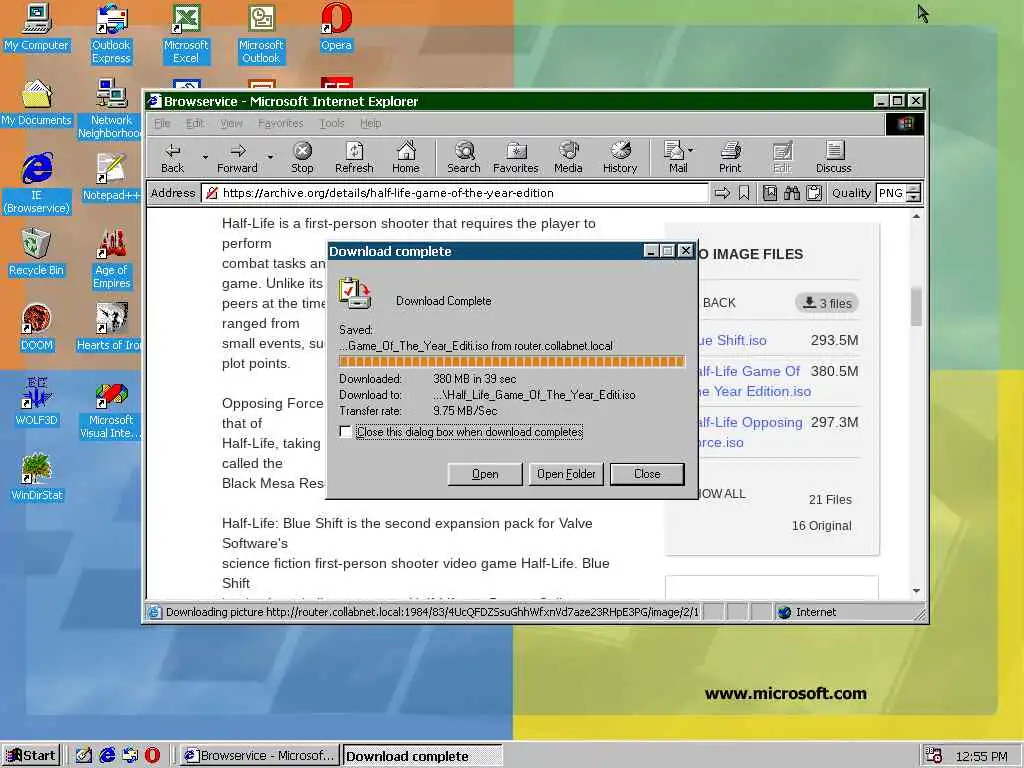Click the Go arrow next to address bar

[x=722, y=193]
